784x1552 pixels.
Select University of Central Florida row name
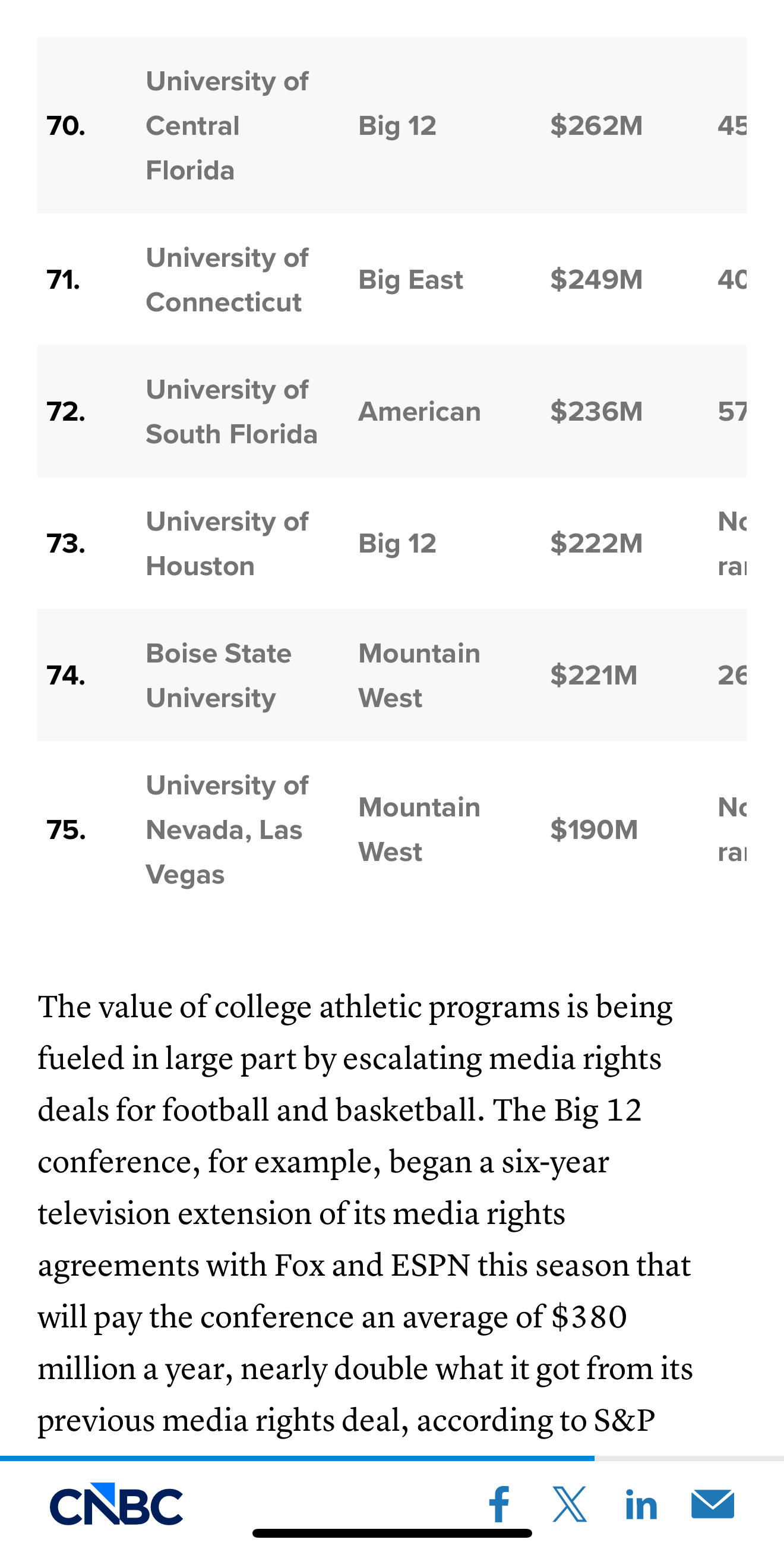click(x=227, y=126)
